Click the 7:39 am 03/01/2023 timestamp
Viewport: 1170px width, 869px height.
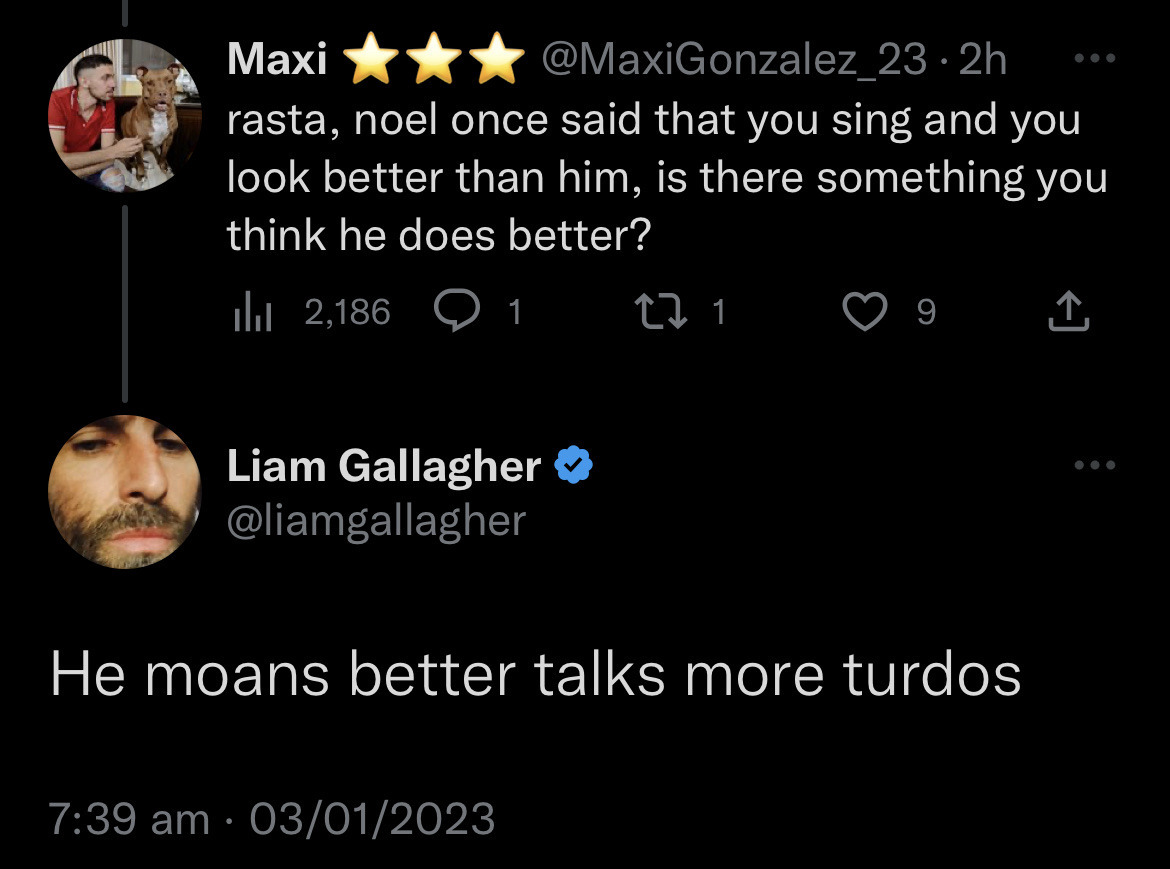point(272,818)
